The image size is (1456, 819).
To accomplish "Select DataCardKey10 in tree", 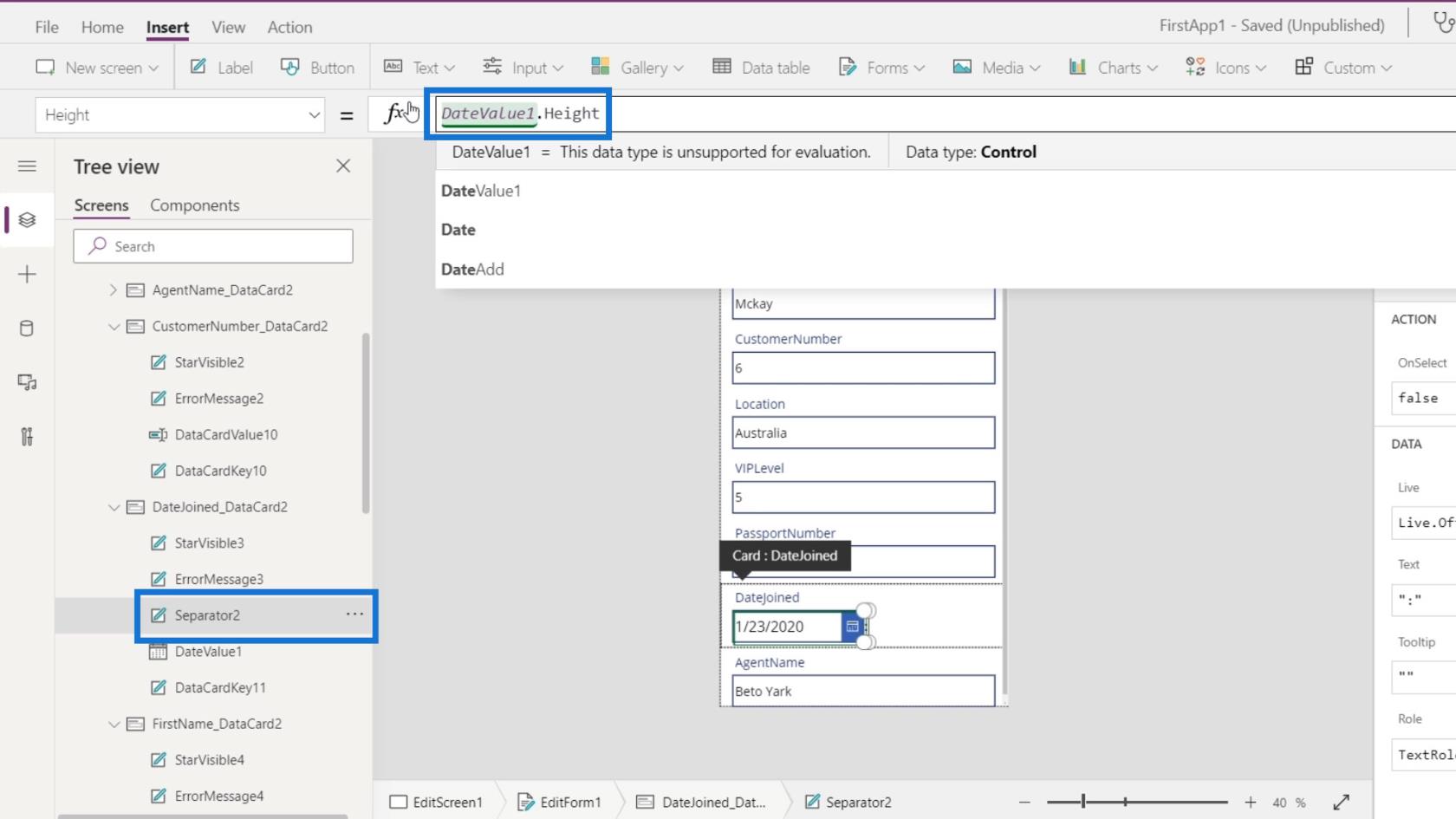I will 220,471.
